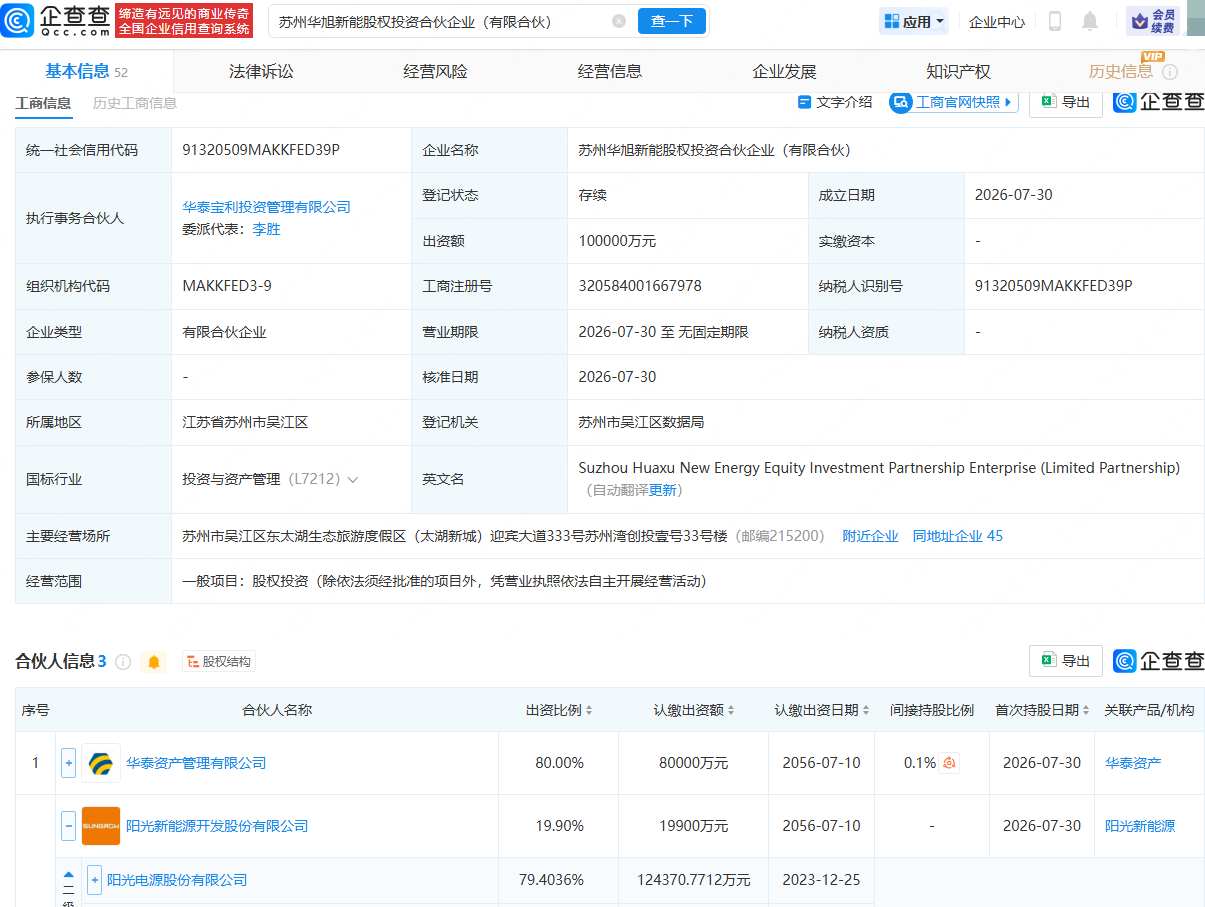Export 合伙人信息 with the 导出 button

[1066, 661]
